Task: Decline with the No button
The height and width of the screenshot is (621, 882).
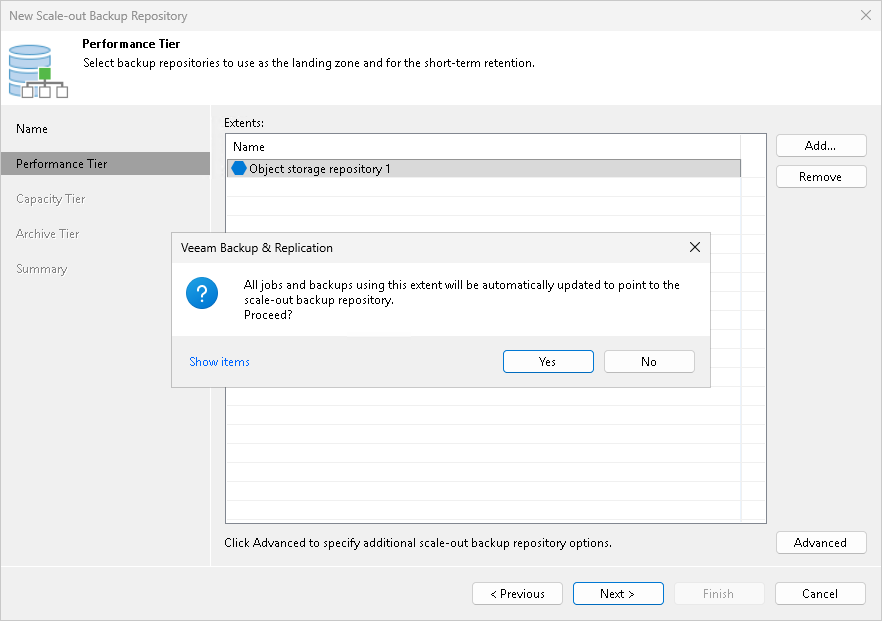Action: [x=649, y=361]
